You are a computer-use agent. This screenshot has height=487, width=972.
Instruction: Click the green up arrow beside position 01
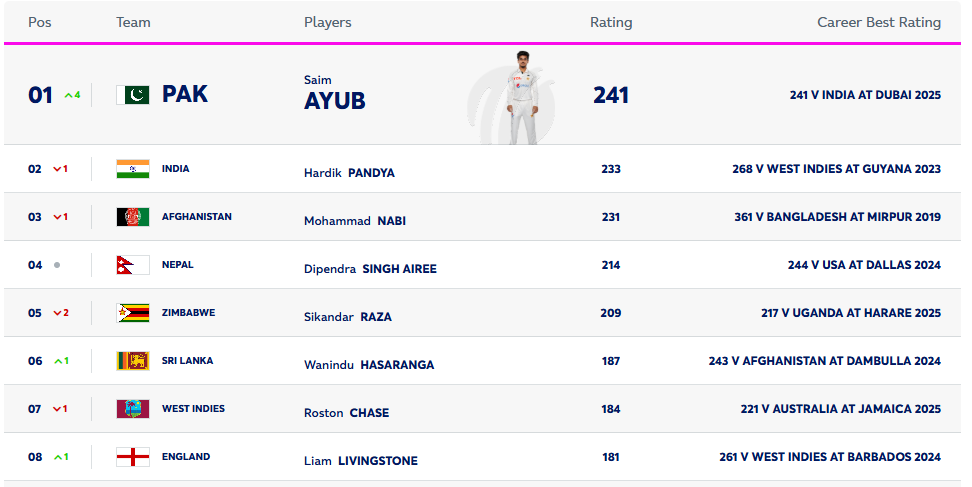click(x=69, y=96)
